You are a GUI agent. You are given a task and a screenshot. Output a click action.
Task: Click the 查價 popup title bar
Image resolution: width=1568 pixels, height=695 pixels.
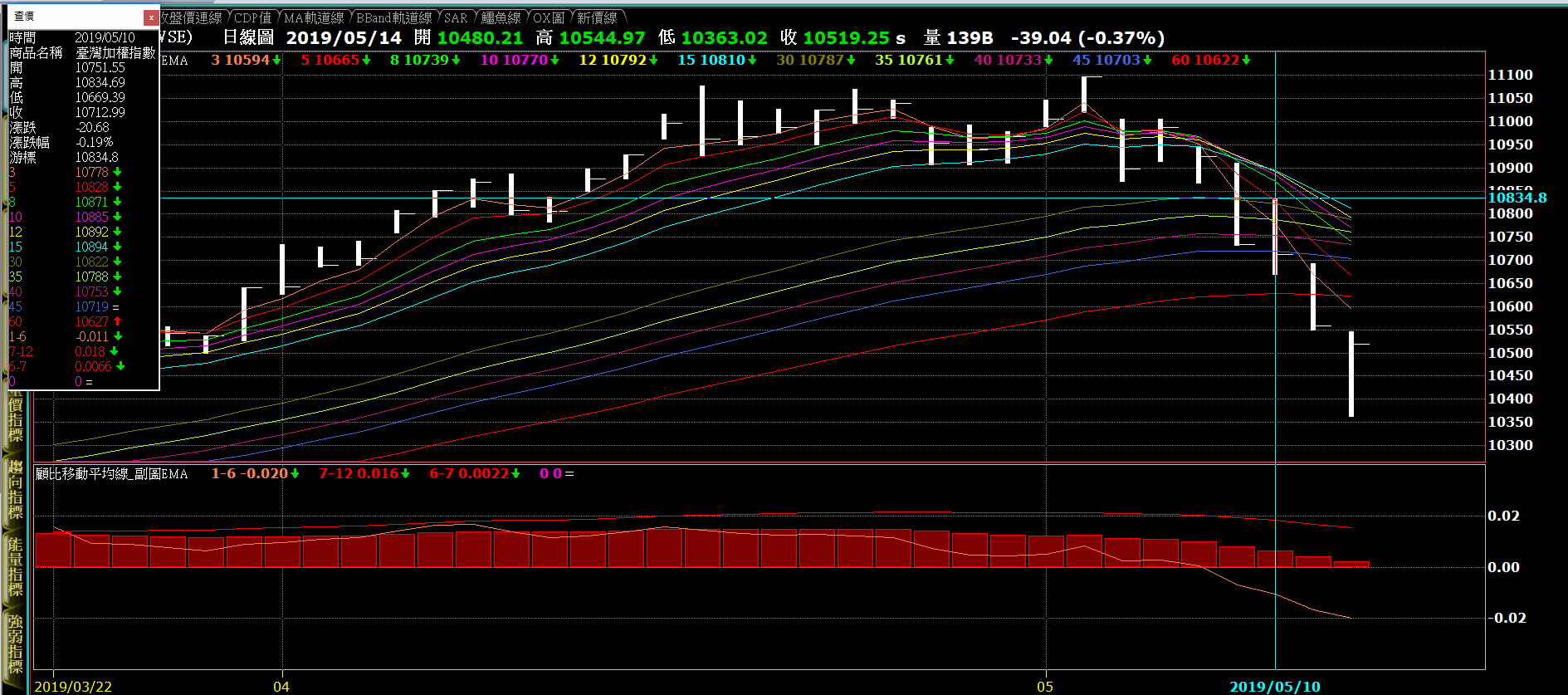click(x=75, y=17)
